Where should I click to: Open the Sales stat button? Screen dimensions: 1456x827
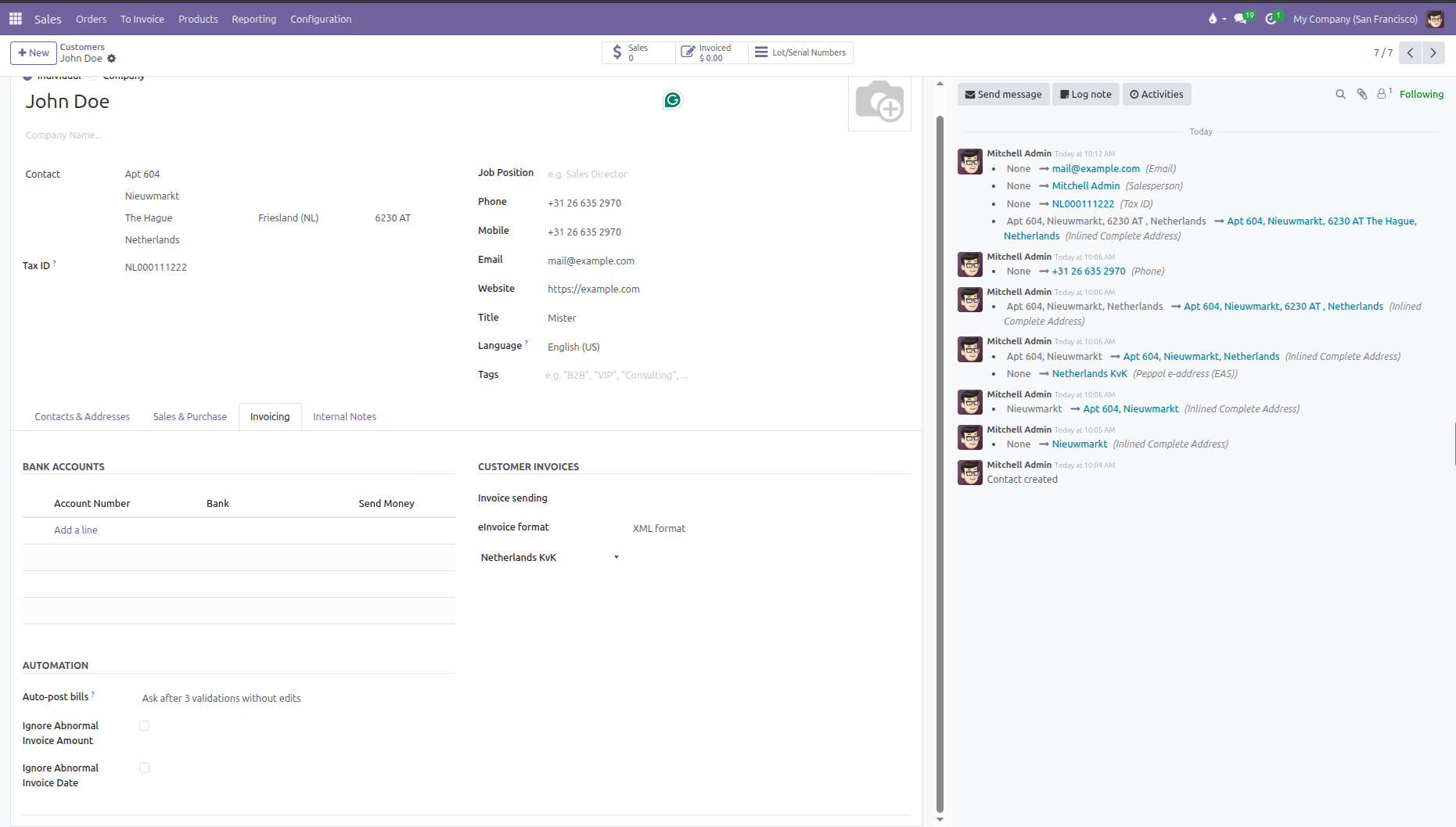[638, 52]
